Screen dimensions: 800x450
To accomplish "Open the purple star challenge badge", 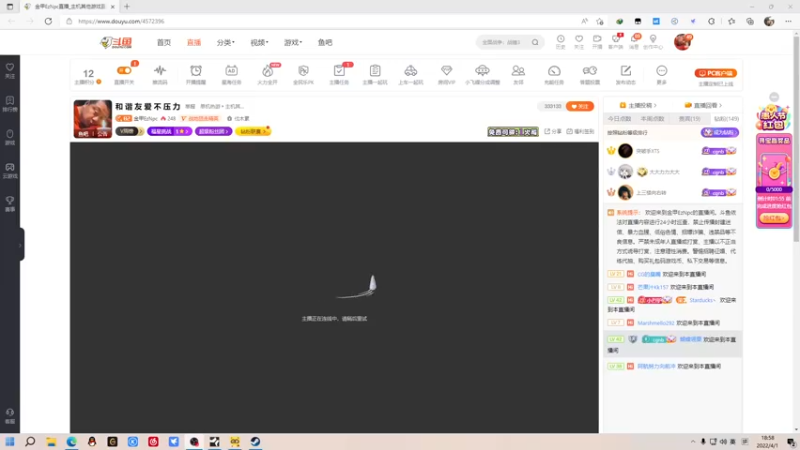I will pyautogui.click(x=169, y=131).
